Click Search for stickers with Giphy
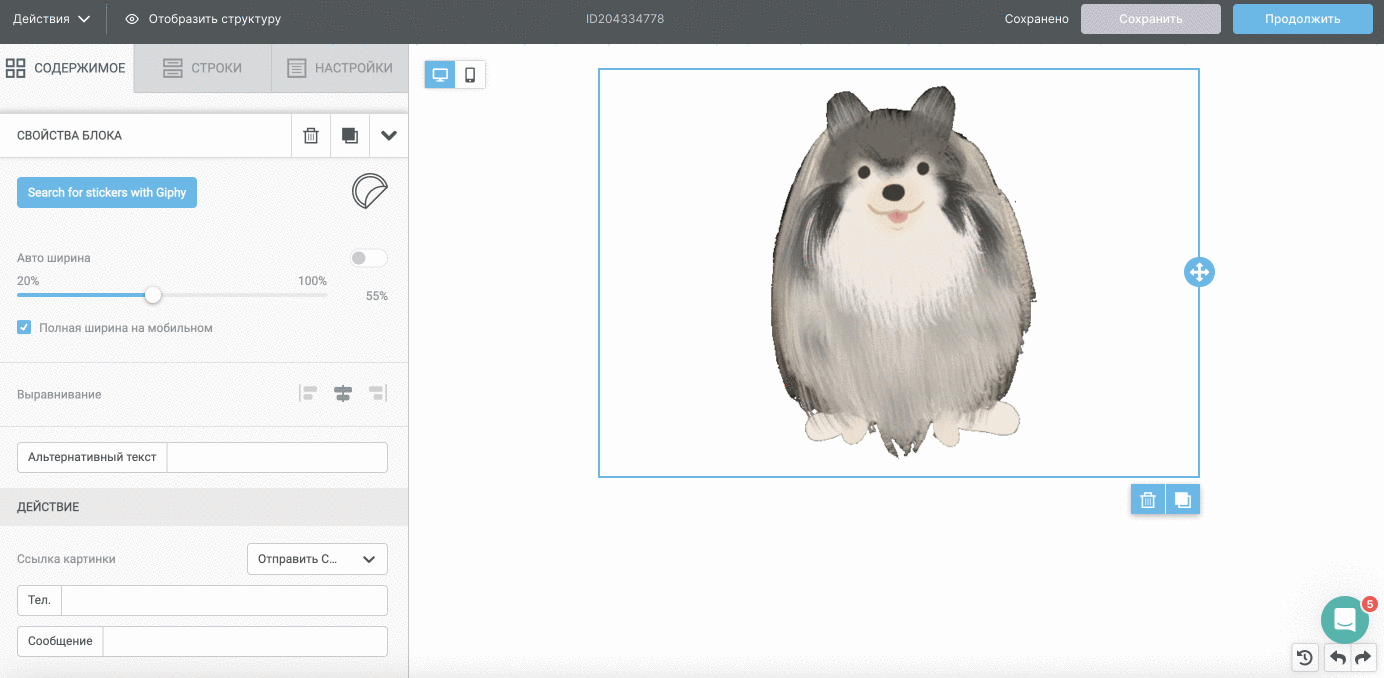 click(107, 193)
